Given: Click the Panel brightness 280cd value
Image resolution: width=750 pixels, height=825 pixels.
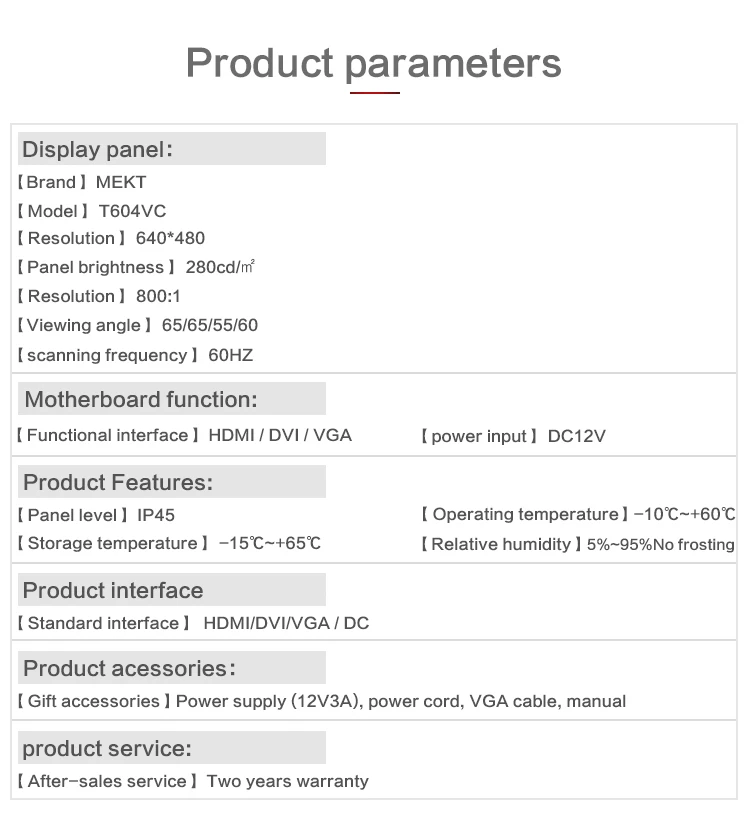Looking at the screenshot, I should [135, 267].
